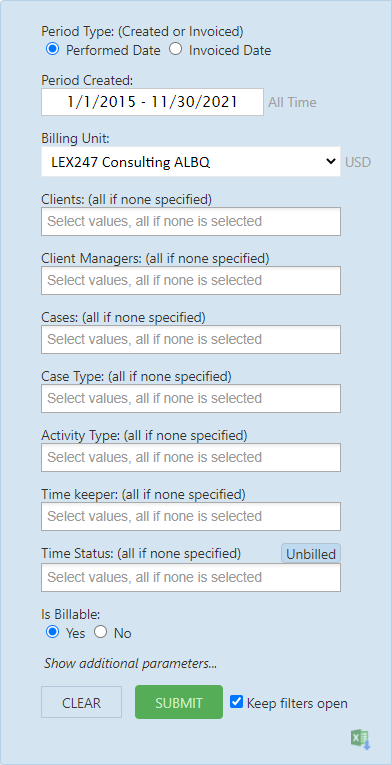Open the Clients multi-select field
The height and width of the screenshot is (765, 392).
(x=191, y=221)
